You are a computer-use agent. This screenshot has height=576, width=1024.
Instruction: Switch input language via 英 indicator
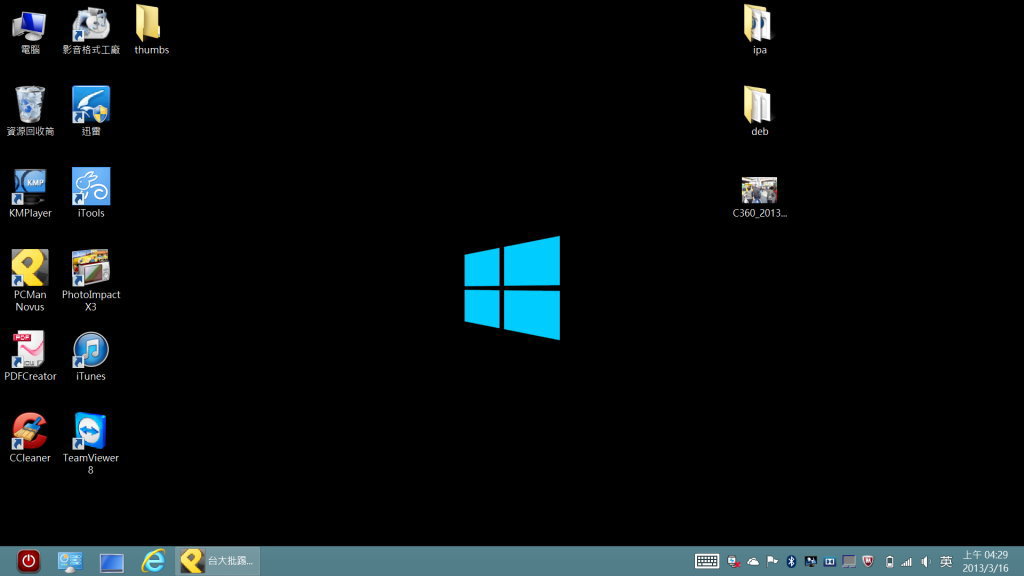pyautogui.click(x=946, y=562)
